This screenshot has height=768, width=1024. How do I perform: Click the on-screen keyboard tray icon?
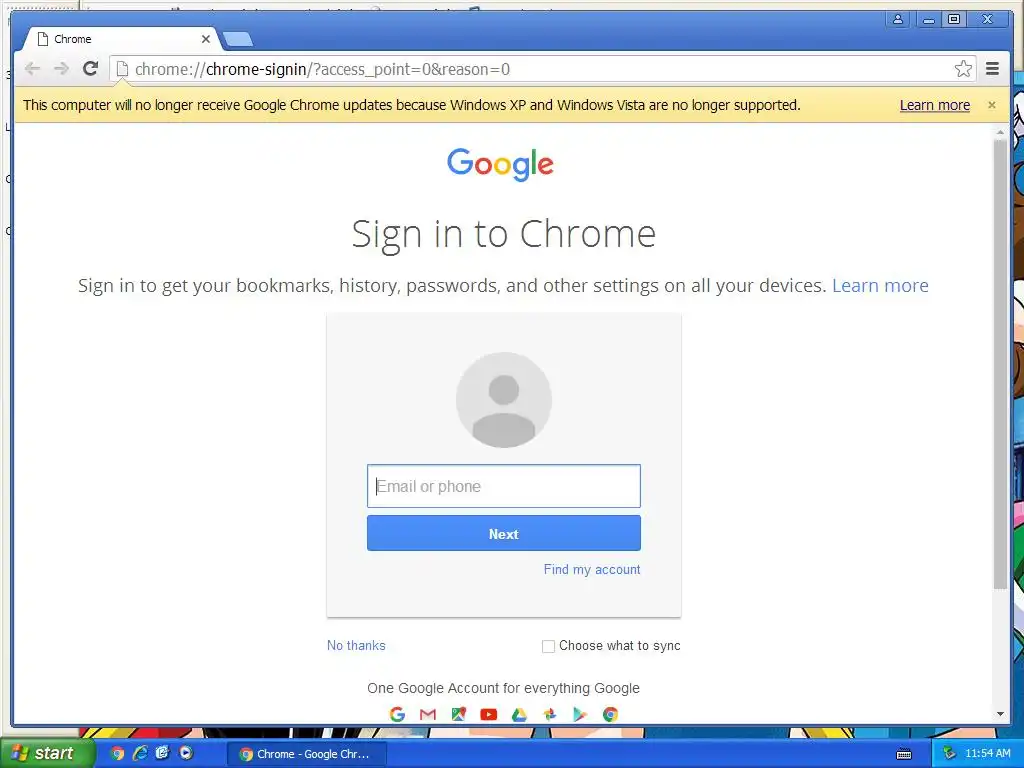pyautogui.click(x=904, y=754)
